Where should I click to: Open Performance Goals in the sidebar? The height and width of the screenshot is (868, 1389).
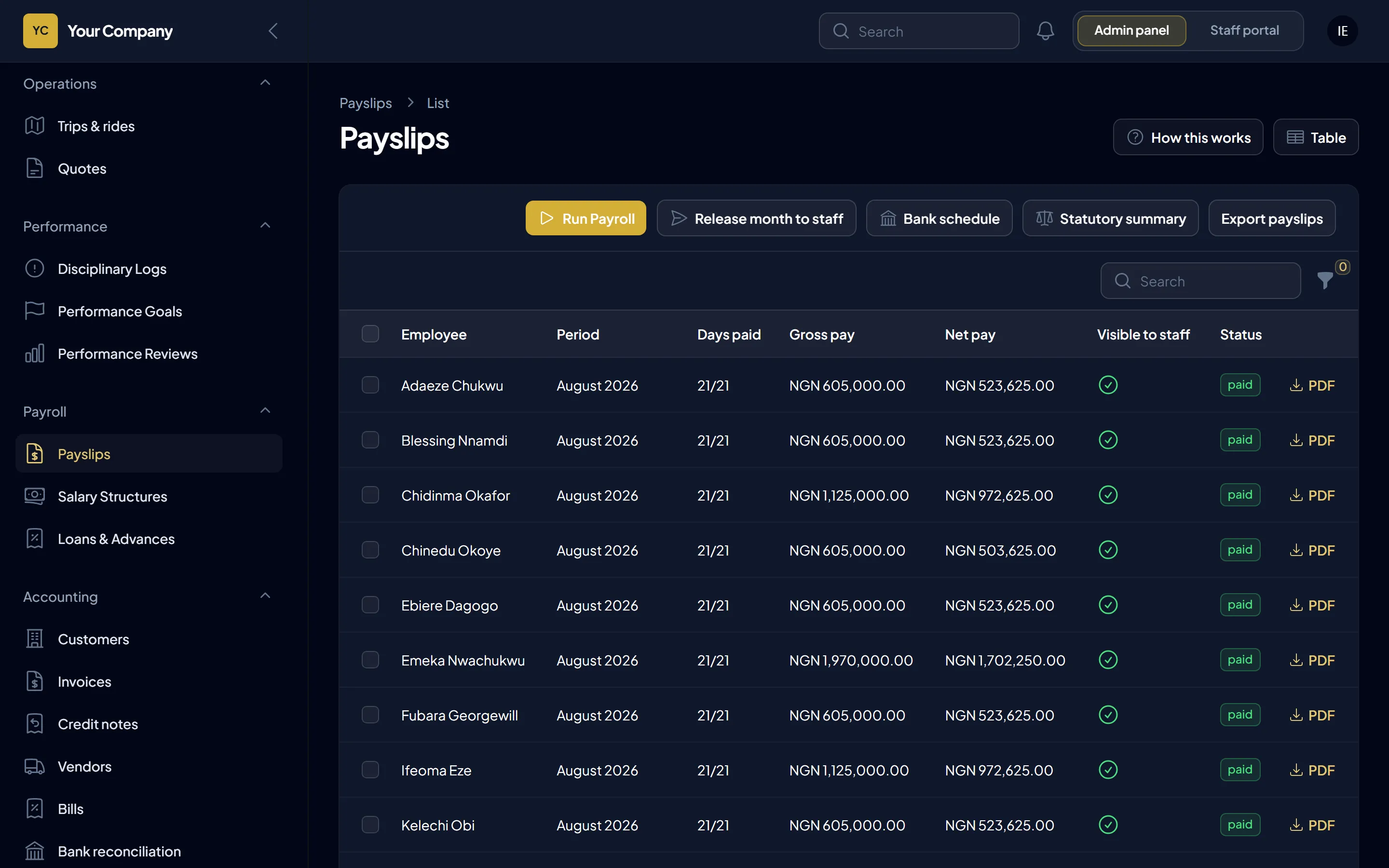(149, 311)
